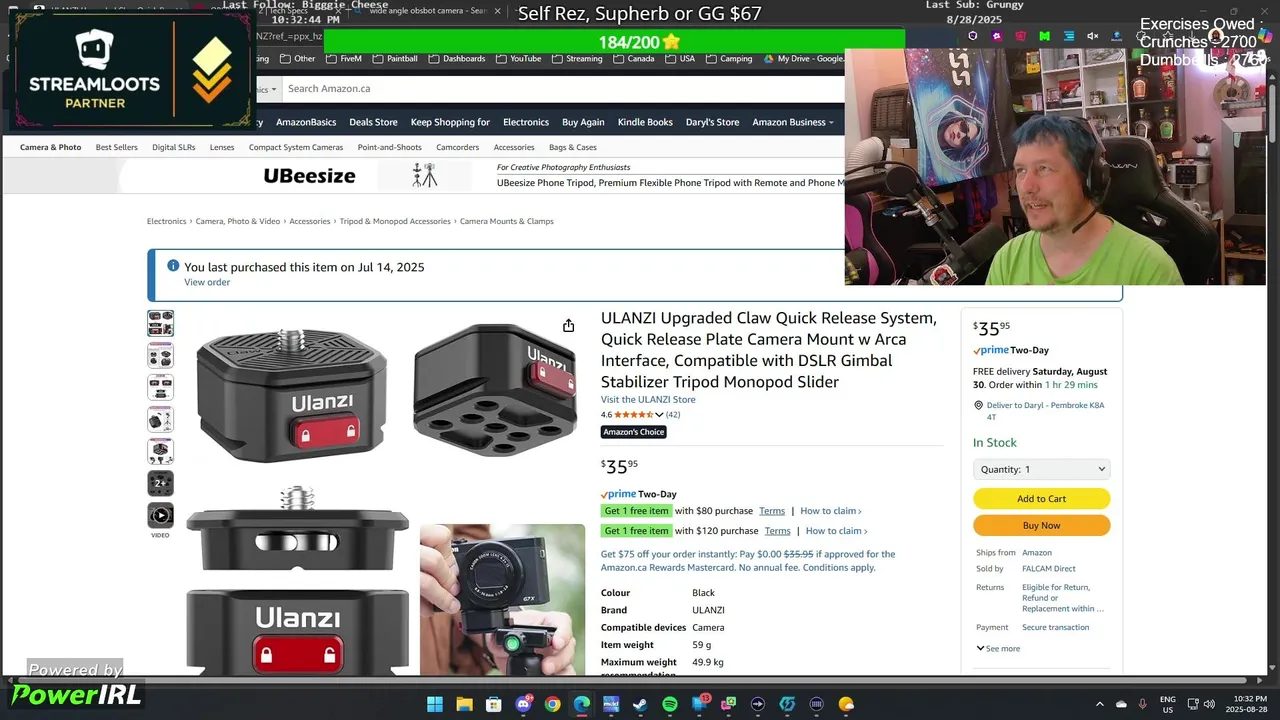Click the Search Amazon.ca input field
This screenshot has width=1280, height=720.
(562, 89)
